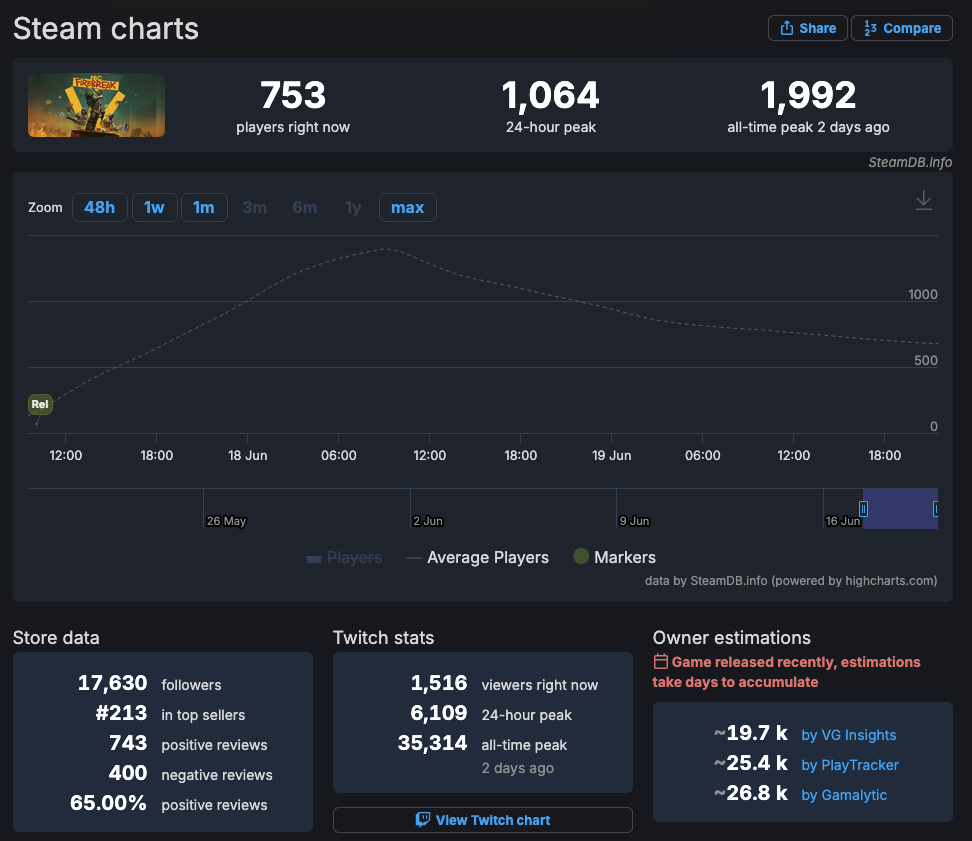This screenshot has width=972, height=841.
Task: Click the Rel release marker on chart
Action: pyautogui.click(x=40, y=404)
